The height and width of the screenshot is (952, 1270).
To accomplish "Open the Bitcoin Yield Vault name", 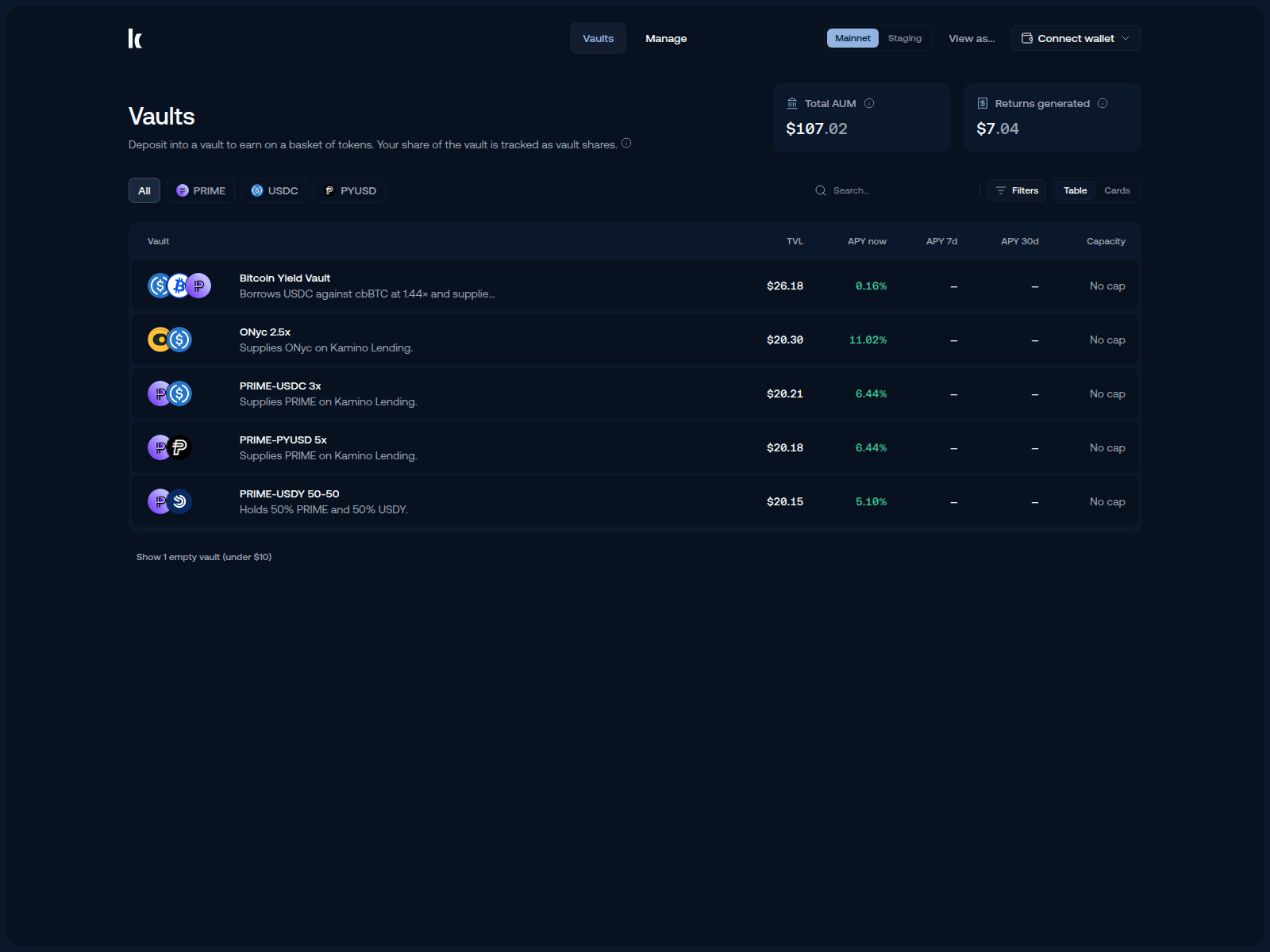I will pos(285,278).
